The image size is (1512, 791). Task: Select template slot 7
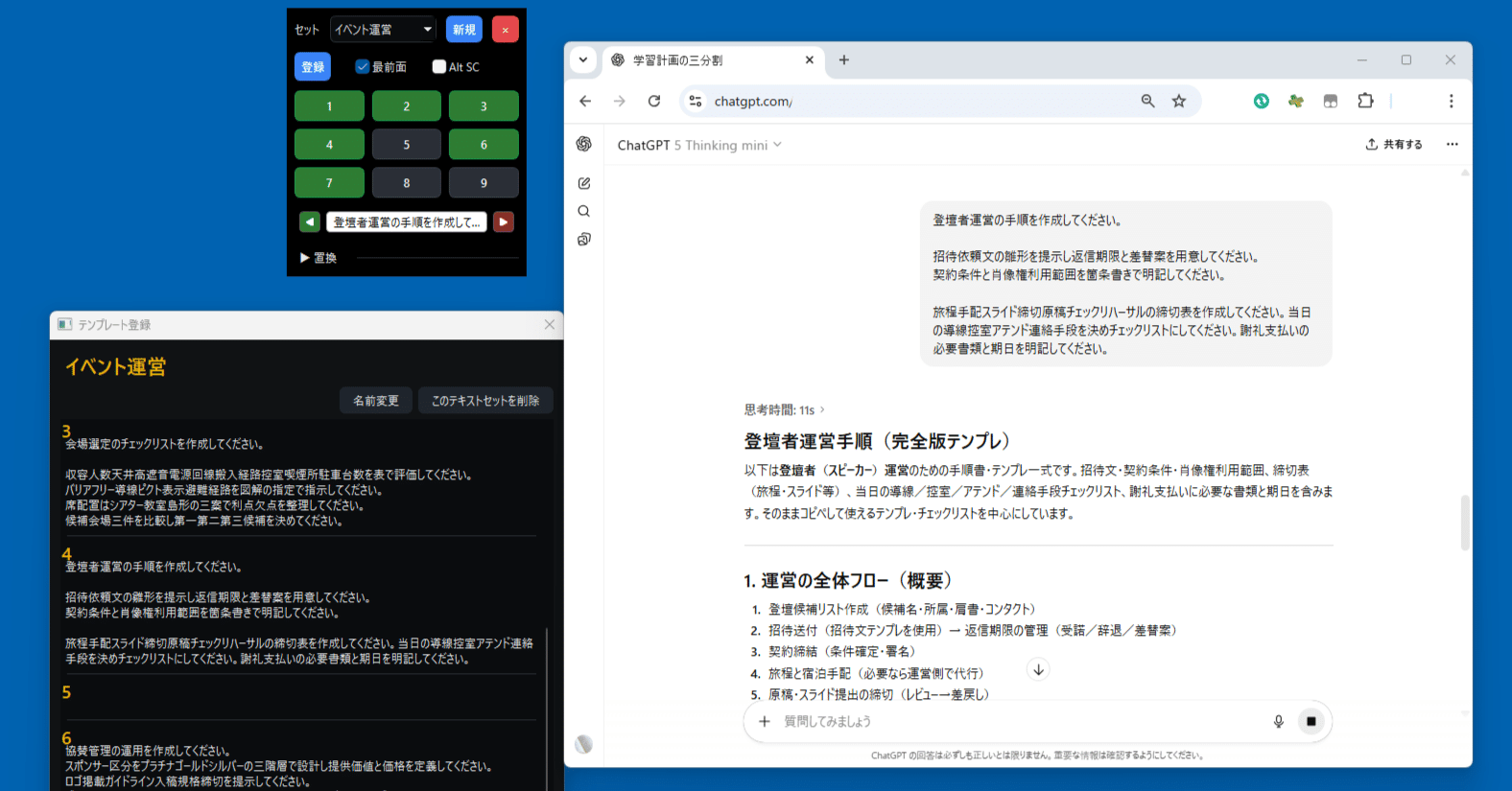tap(329, 182)
